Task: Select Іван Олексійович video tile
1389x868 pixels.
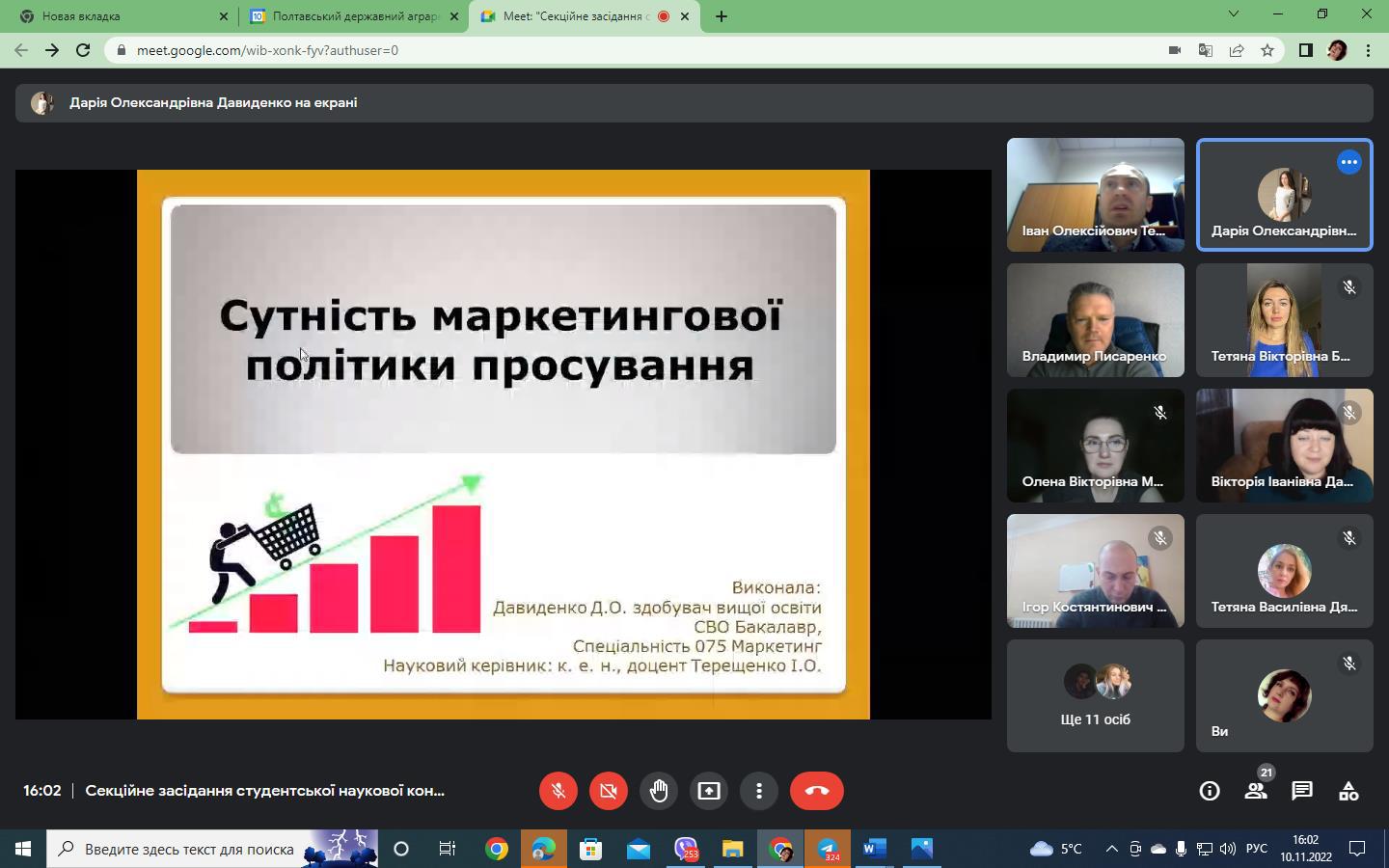Action: (1096, 195)
